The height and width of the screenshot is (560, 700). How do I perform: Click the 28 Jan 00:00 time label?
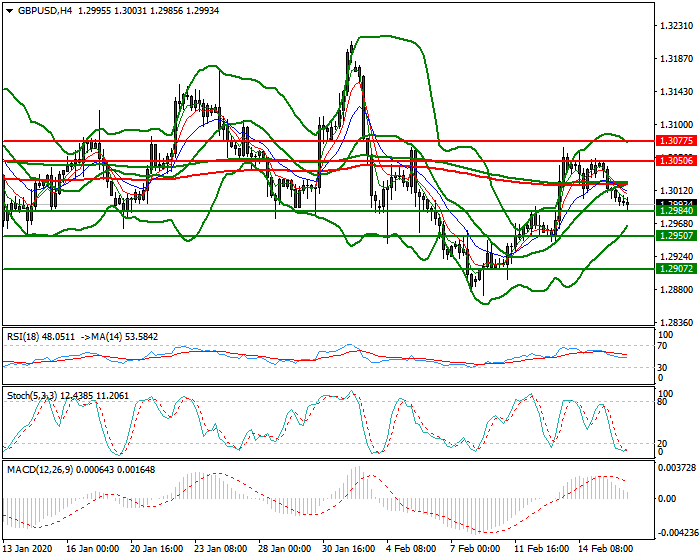tap(285, 549)
